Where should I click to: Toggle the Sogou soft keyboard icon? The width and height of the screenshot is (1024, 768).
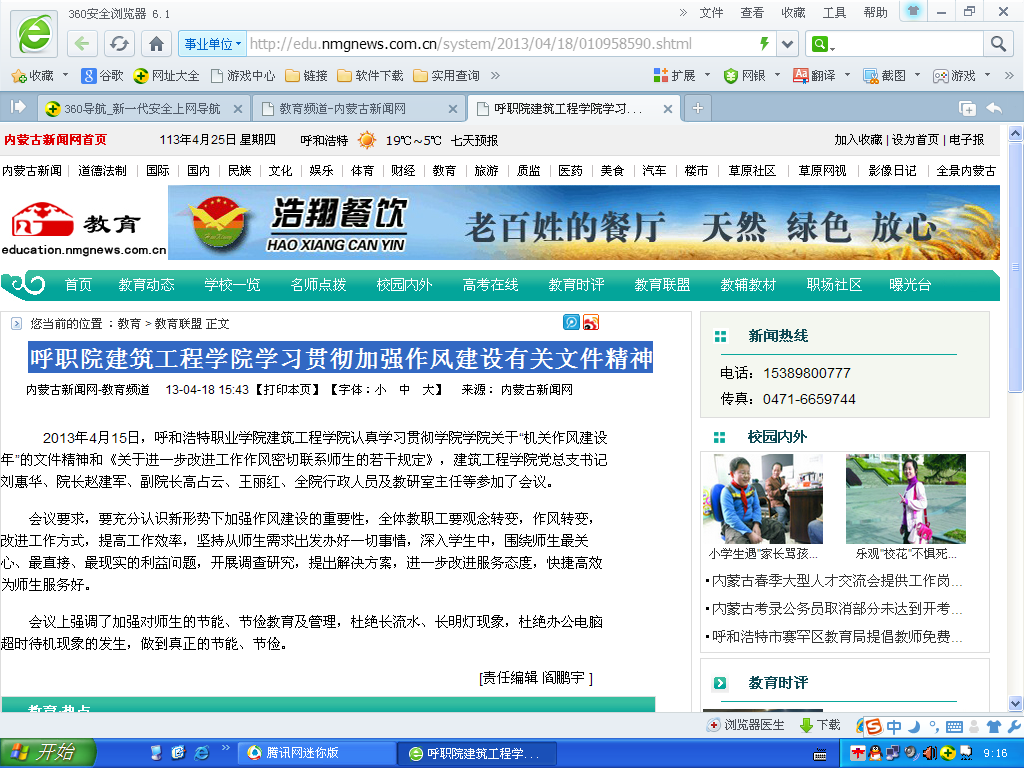pyautogui.click(x=953, y=727)
